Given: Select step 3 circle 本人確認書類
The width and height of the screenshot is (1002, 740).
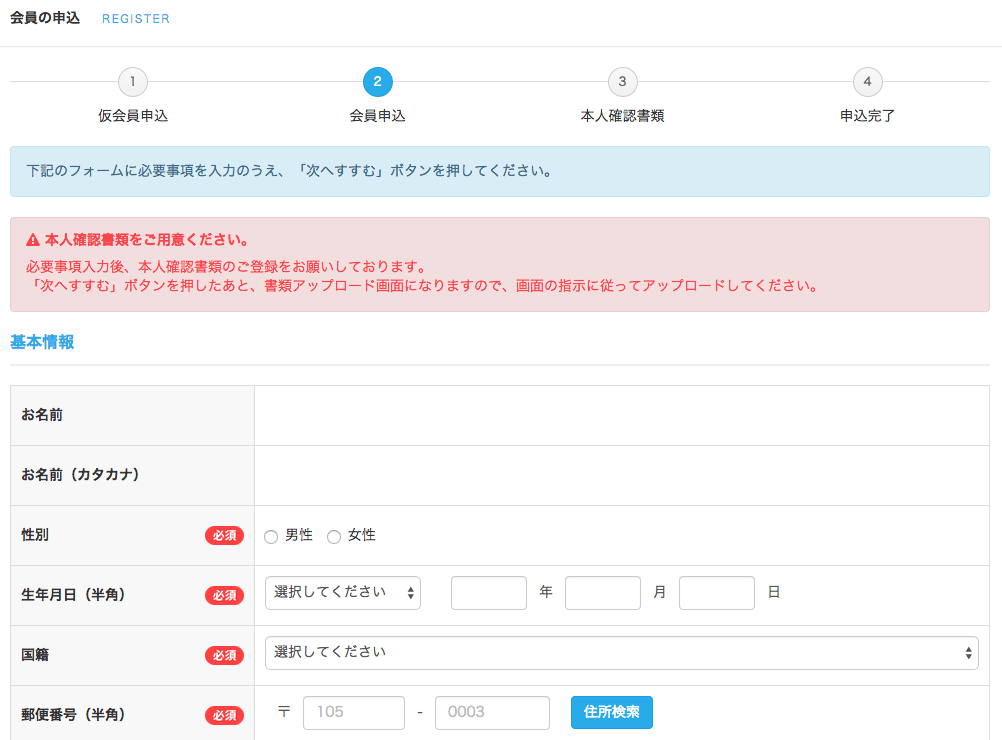Looking at the screenshot, I should 622,82.
